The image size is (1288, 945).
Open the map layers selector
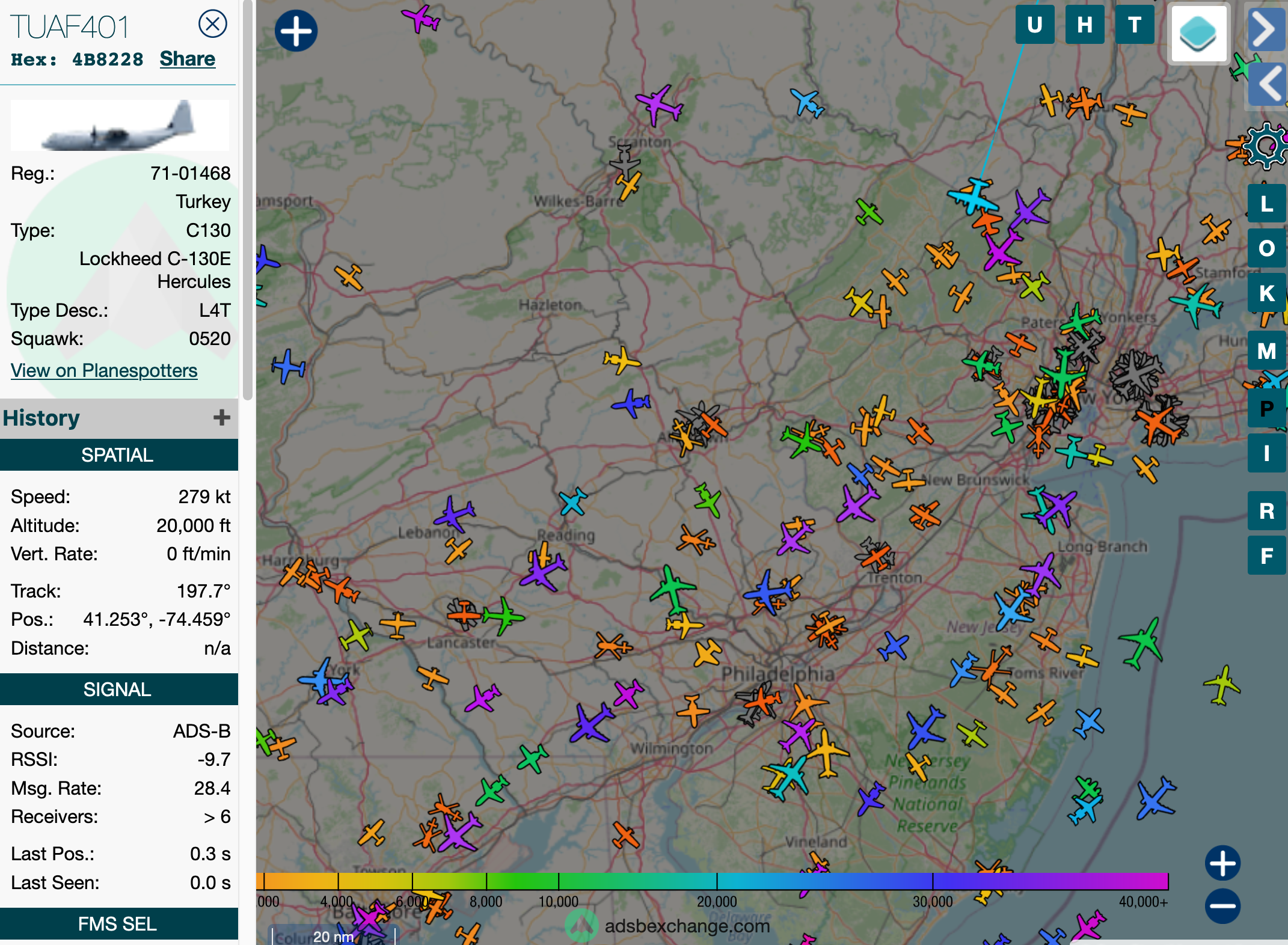[1198, 34]
